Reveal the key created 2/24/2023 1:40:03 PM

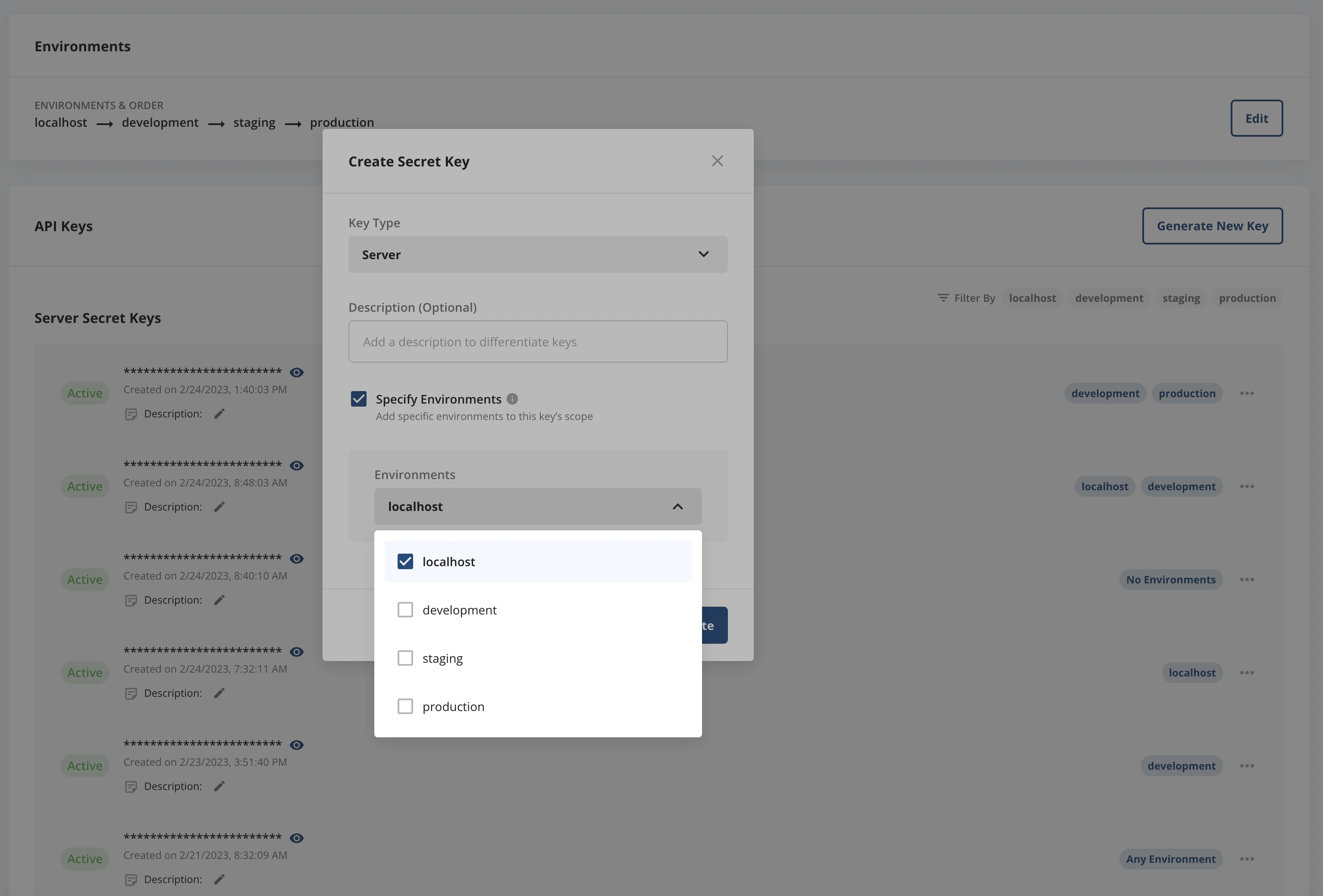click(x=297, y=372)
